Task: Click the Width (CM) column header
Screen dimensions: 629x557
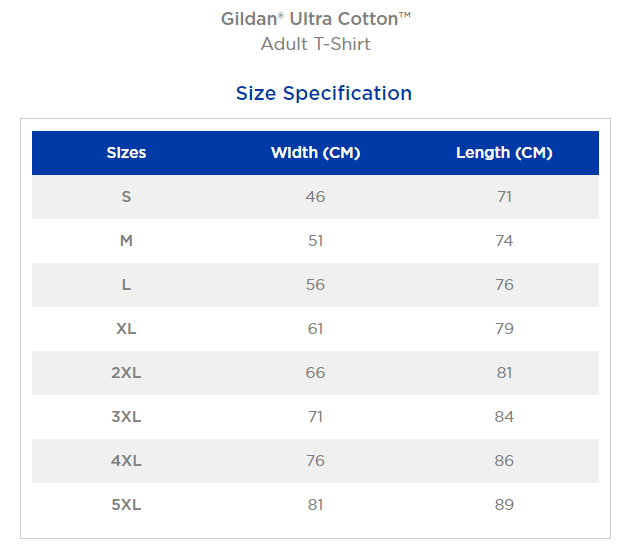Action: 315,153
